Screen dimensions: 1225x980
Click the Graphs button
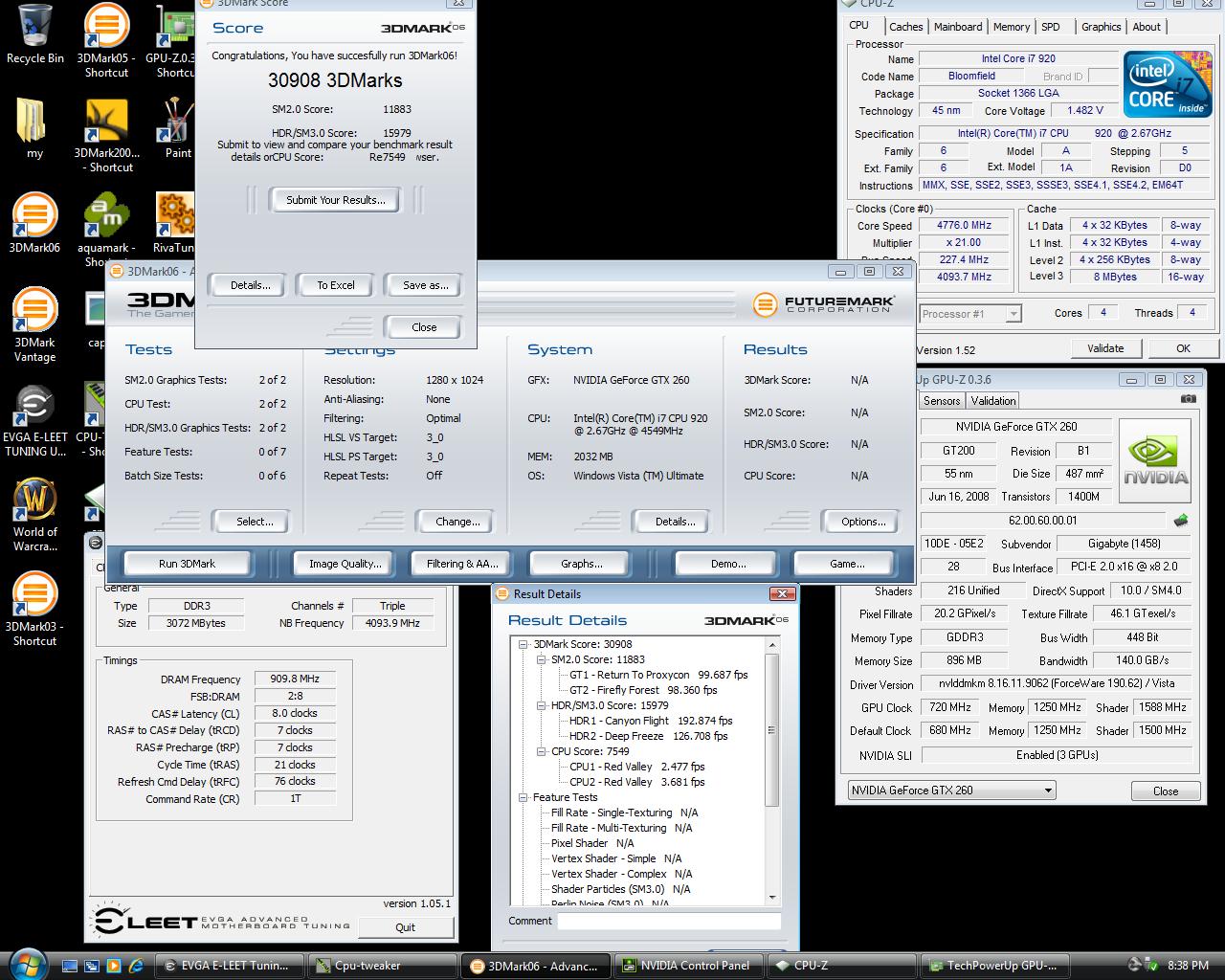582,564
